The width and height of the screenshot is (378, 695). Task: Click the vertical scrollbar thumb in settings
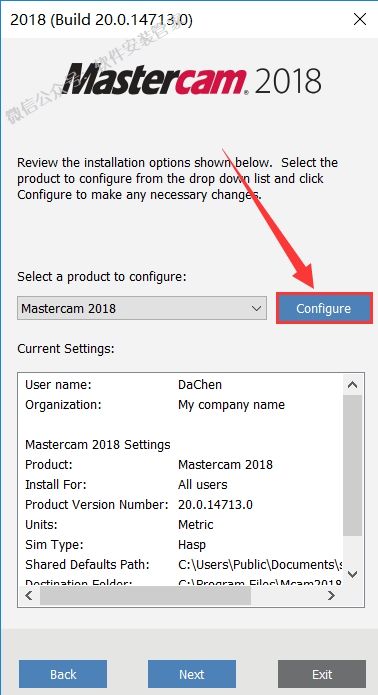tap(352, 465)
